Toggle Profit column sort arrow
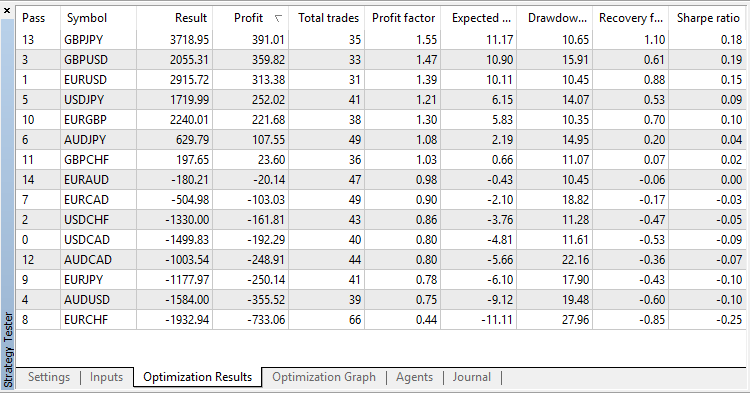This screenshot has width=750, height=394. 278,19
